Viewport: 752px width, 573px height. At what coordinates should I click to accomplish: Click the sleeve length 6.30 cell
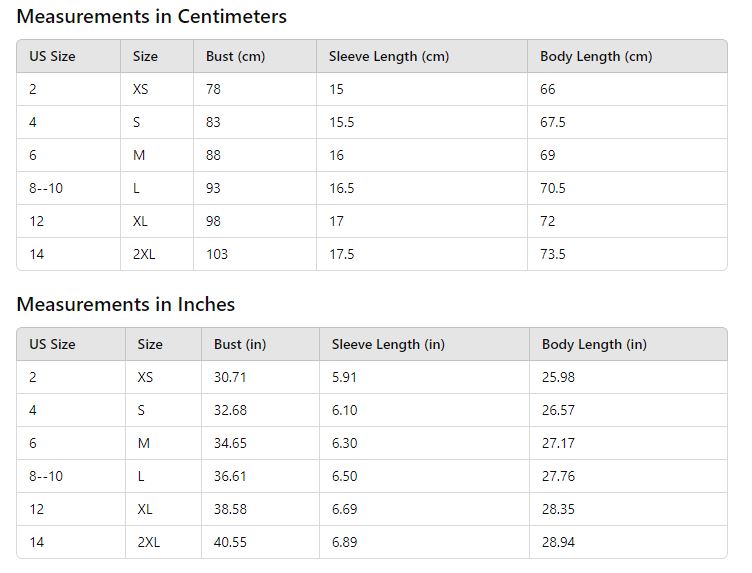pos(344,444)
